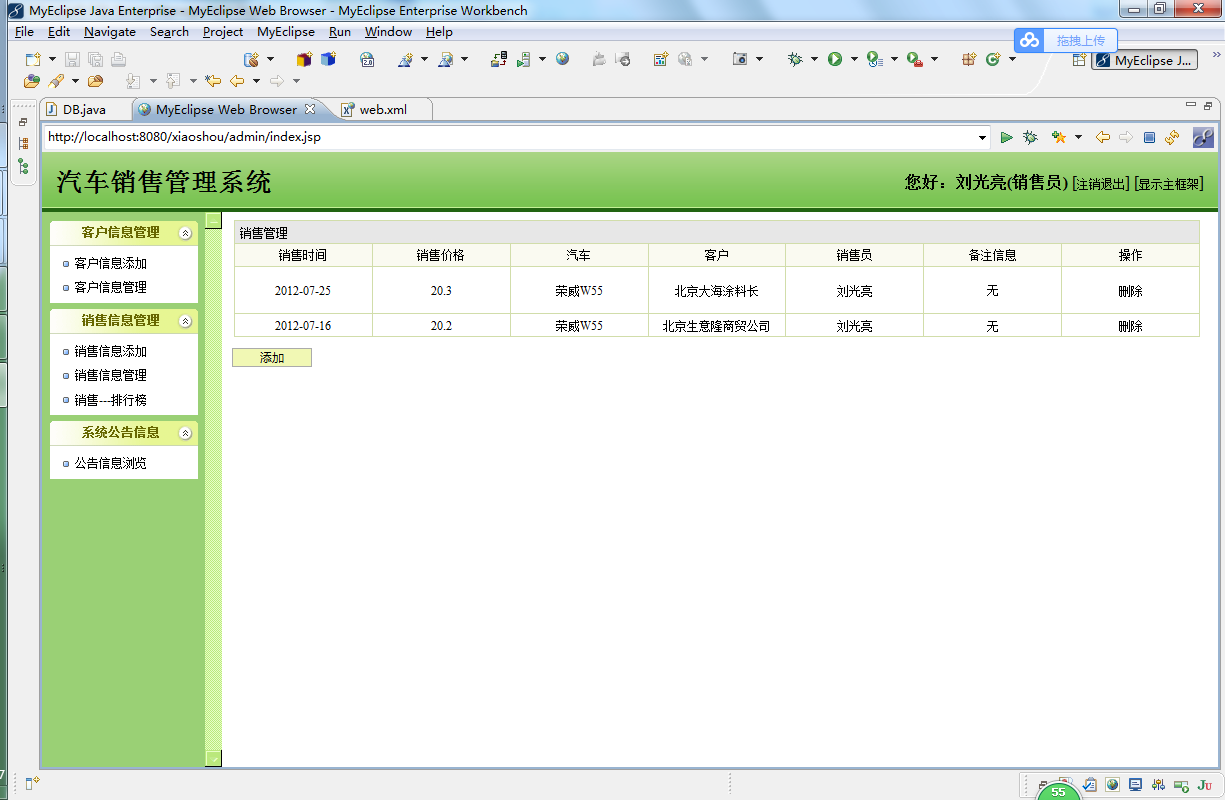Image resolution: width=1225 pixels, height=800 pixels.
Task: Open 销售信息添加 in the sidebar
Action: point(111,351)
